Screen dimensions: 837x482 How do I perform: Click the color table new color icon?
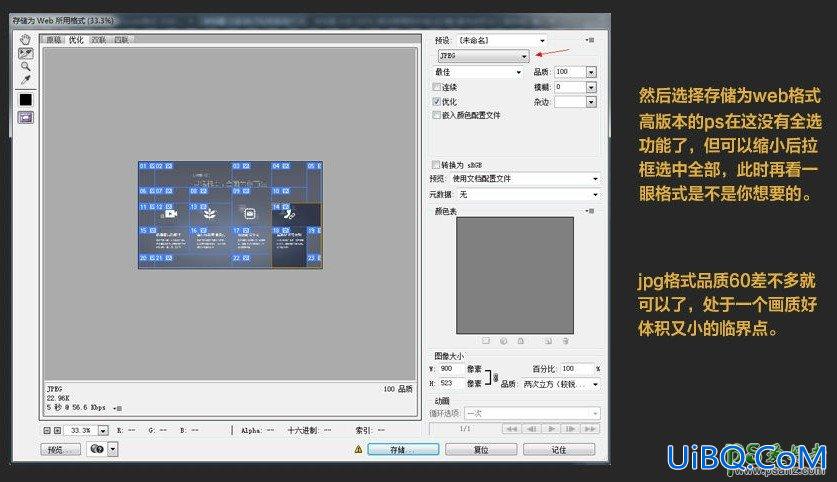[548, 341]
